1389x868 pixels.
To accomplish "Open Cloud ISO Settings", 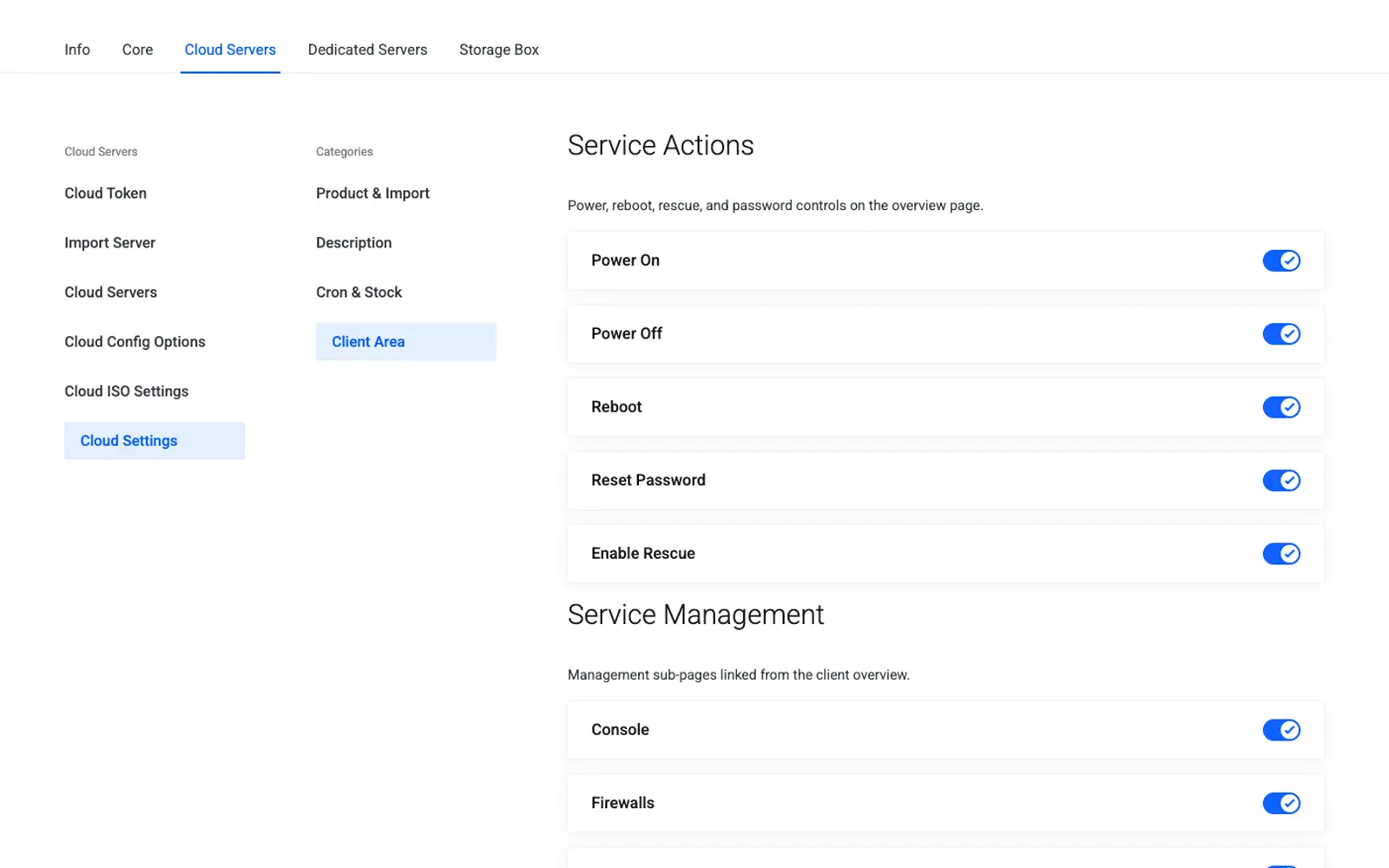I will point(126,391).
